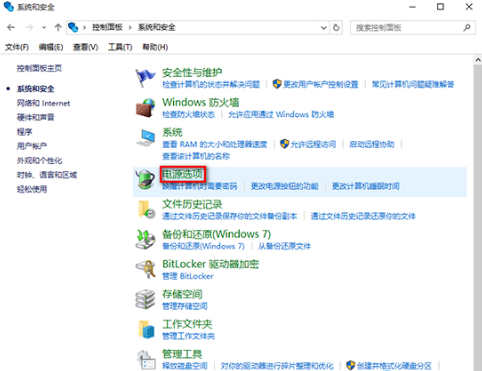Click 创建并格式化硬盘分区 link
Viewport: 482px width, 371px height.
coord(394,366)
